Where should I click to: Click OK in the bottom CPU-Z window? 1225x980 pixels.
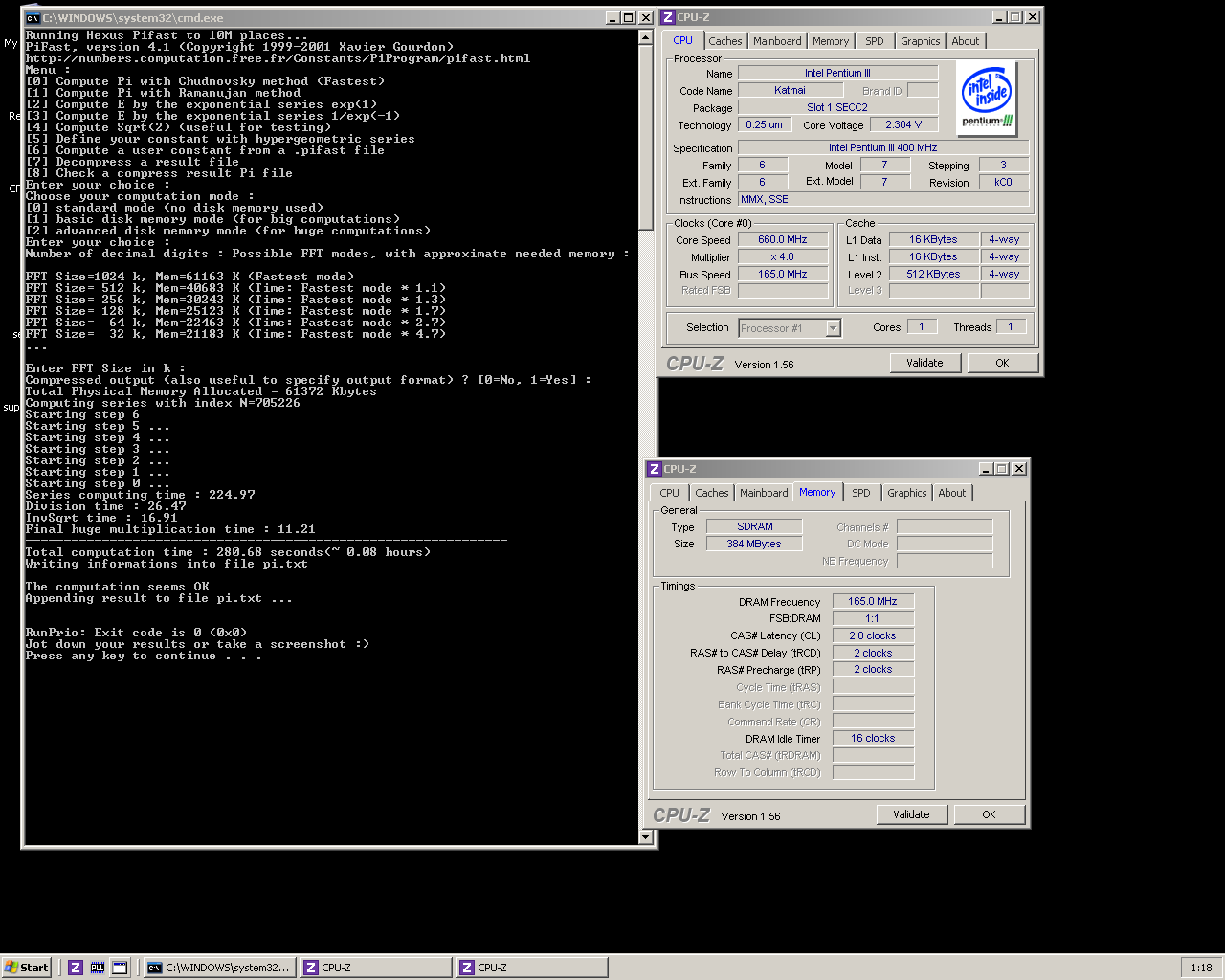[x=989, y=814]
